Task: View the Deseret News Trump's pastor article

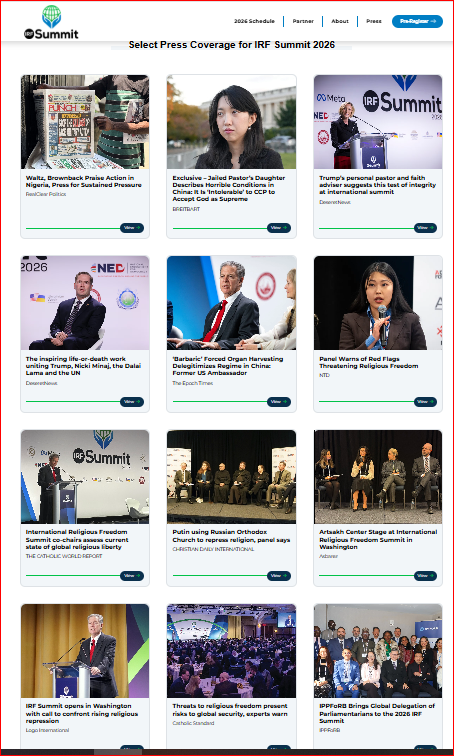Action: 425,228
